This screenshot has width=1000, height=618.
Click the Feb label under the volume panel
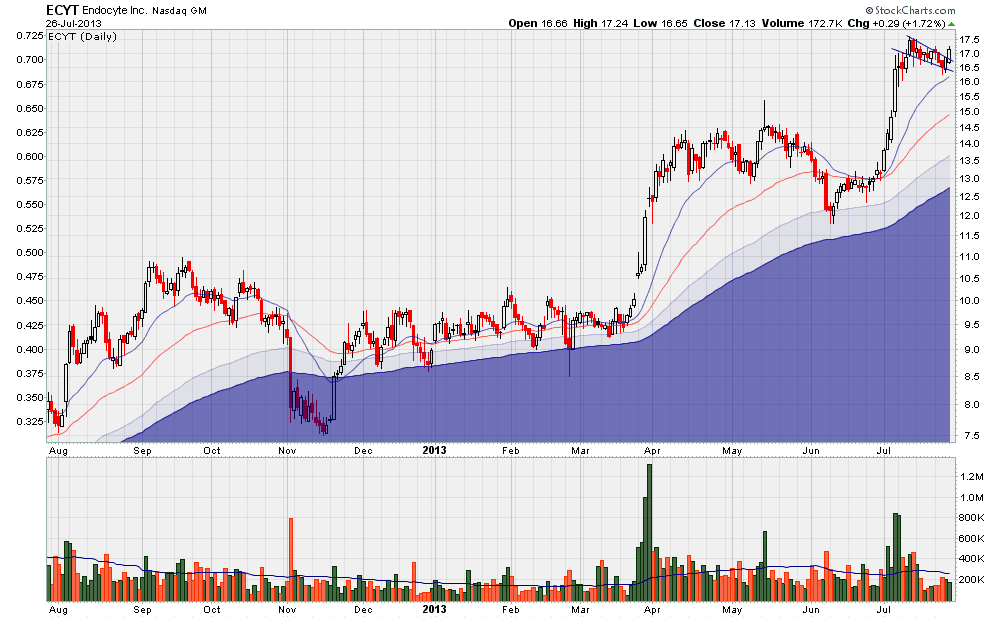pyautogui.click(x=511, y=610)
